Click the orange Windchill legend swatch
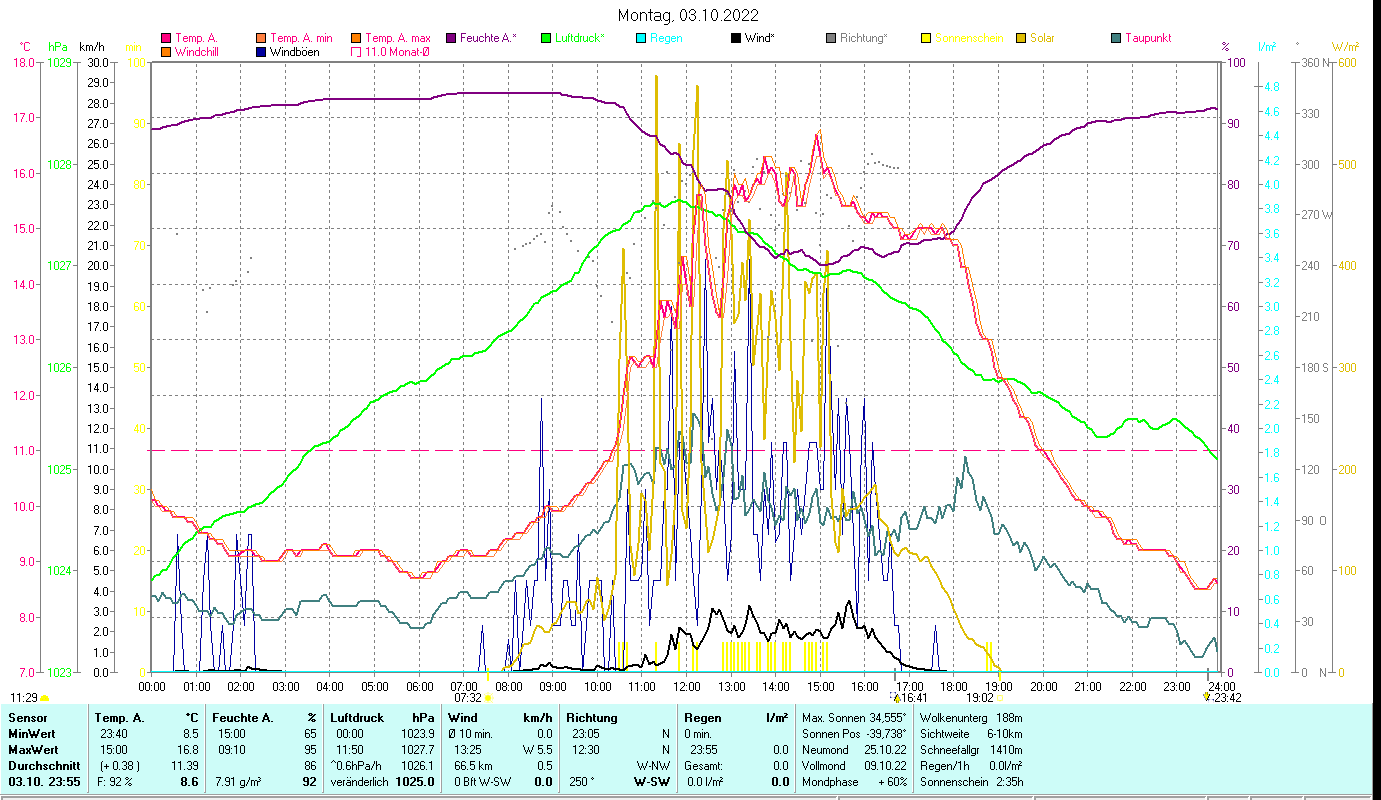Screen dimensions: 1381x800 [x=166, y=51]
